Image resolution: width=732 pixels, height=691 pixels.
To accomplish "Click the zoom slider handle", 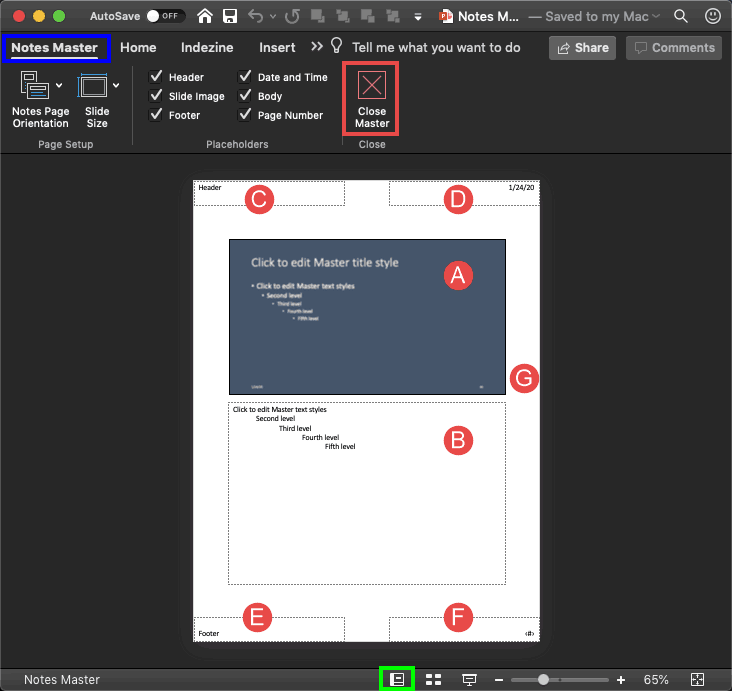I will (543, 679).
